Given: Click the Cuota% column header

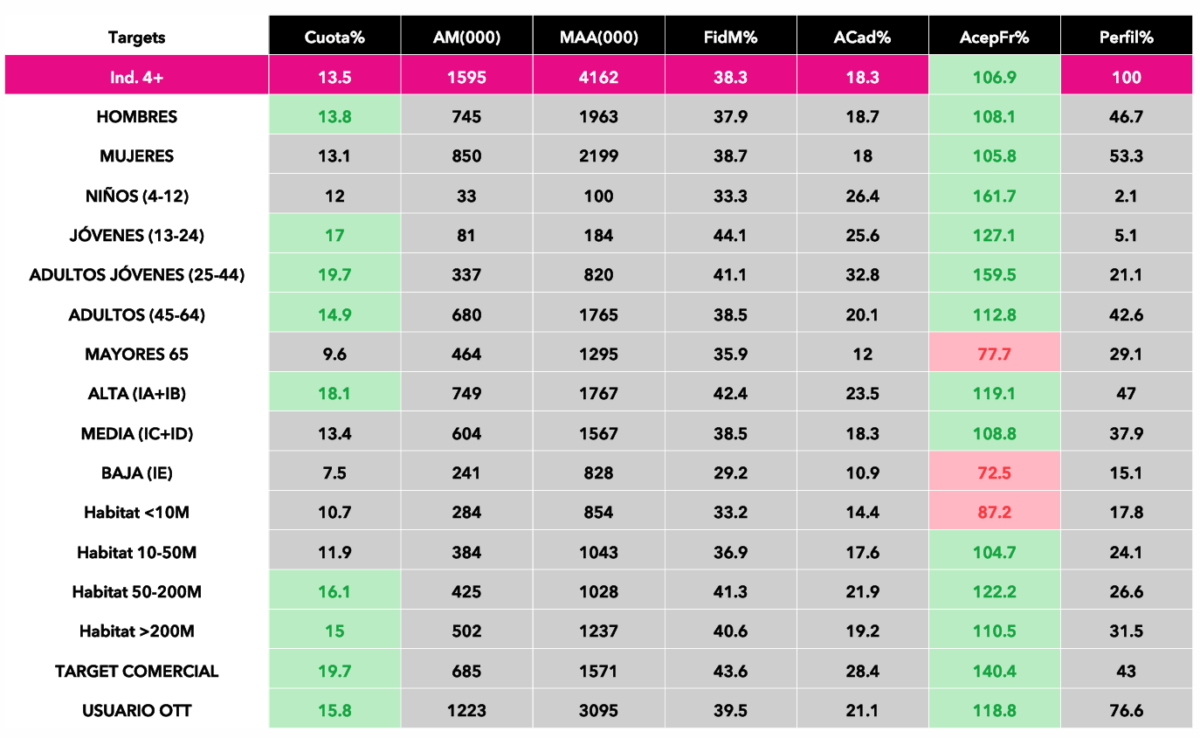Looking at the screenshot, I should pyautogui.click(x=334, y=38).
